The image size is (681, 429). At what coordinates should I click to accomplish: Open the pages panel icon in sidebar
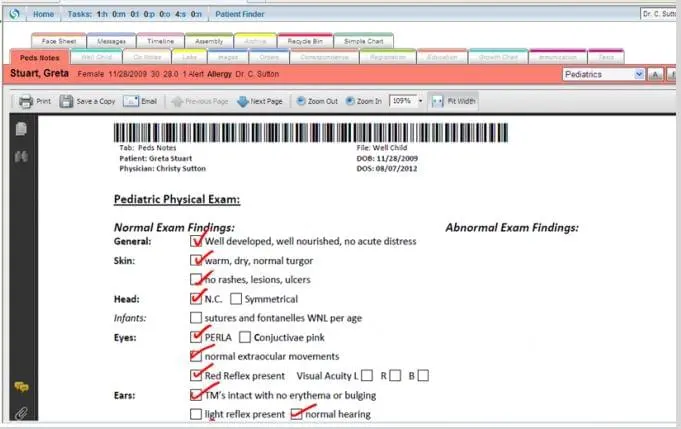21,129
